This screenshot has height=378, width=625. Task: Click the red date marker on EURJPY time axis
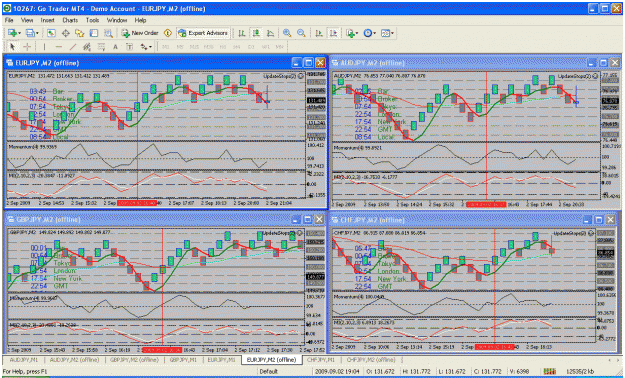point(137,203)
